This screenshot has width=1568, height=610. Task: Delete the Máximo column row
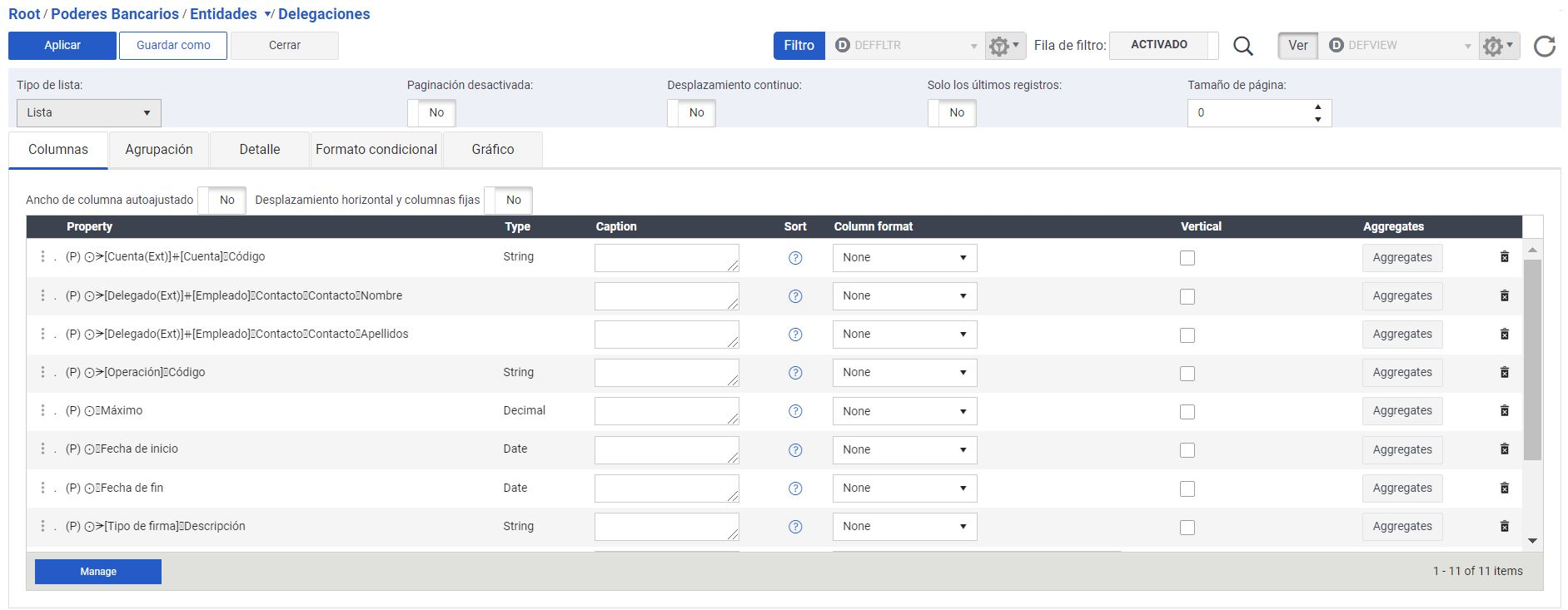pos(1505,411)
